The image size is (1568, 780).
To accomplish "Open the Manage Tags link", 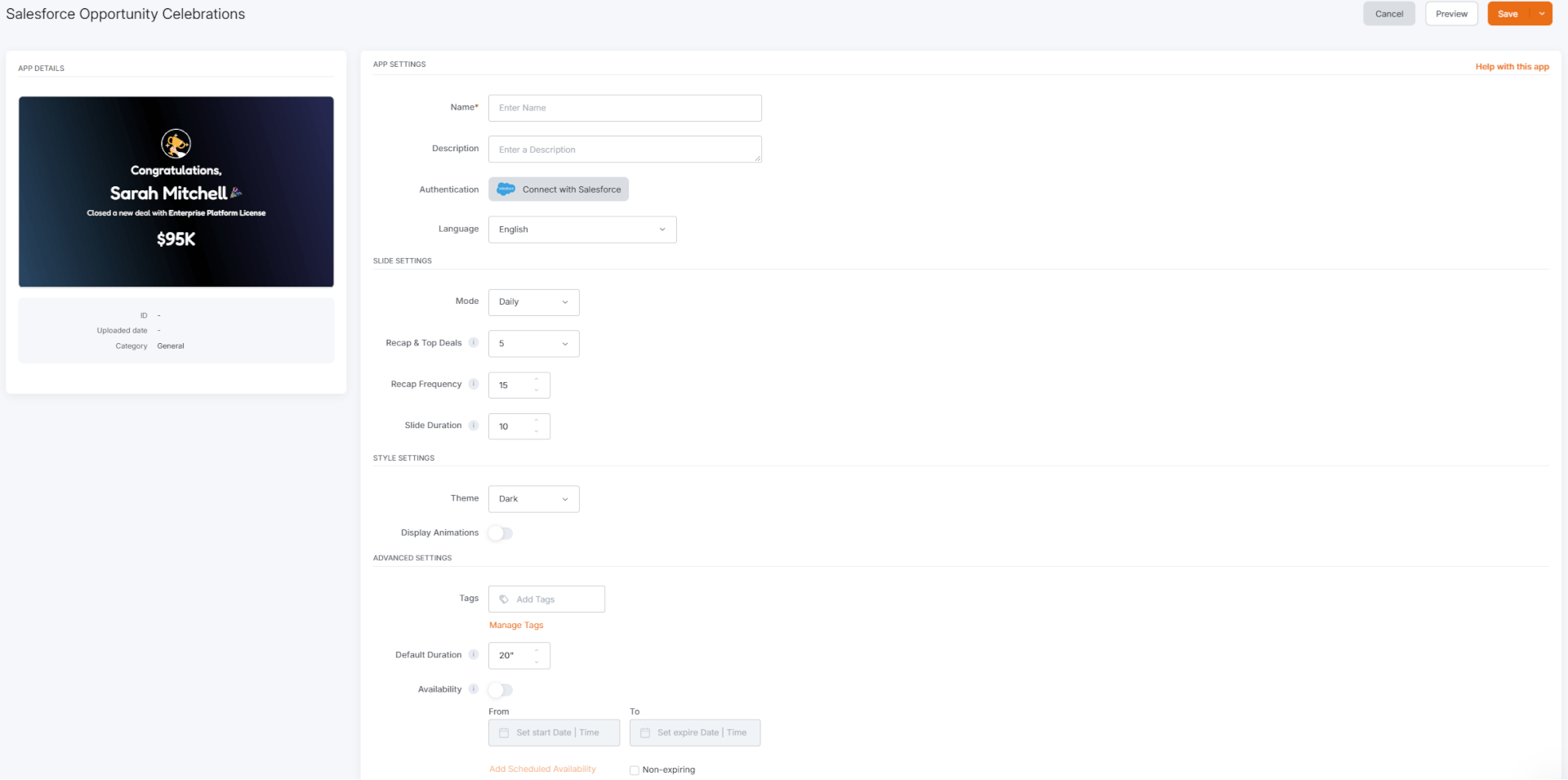I will click(516, 626).
